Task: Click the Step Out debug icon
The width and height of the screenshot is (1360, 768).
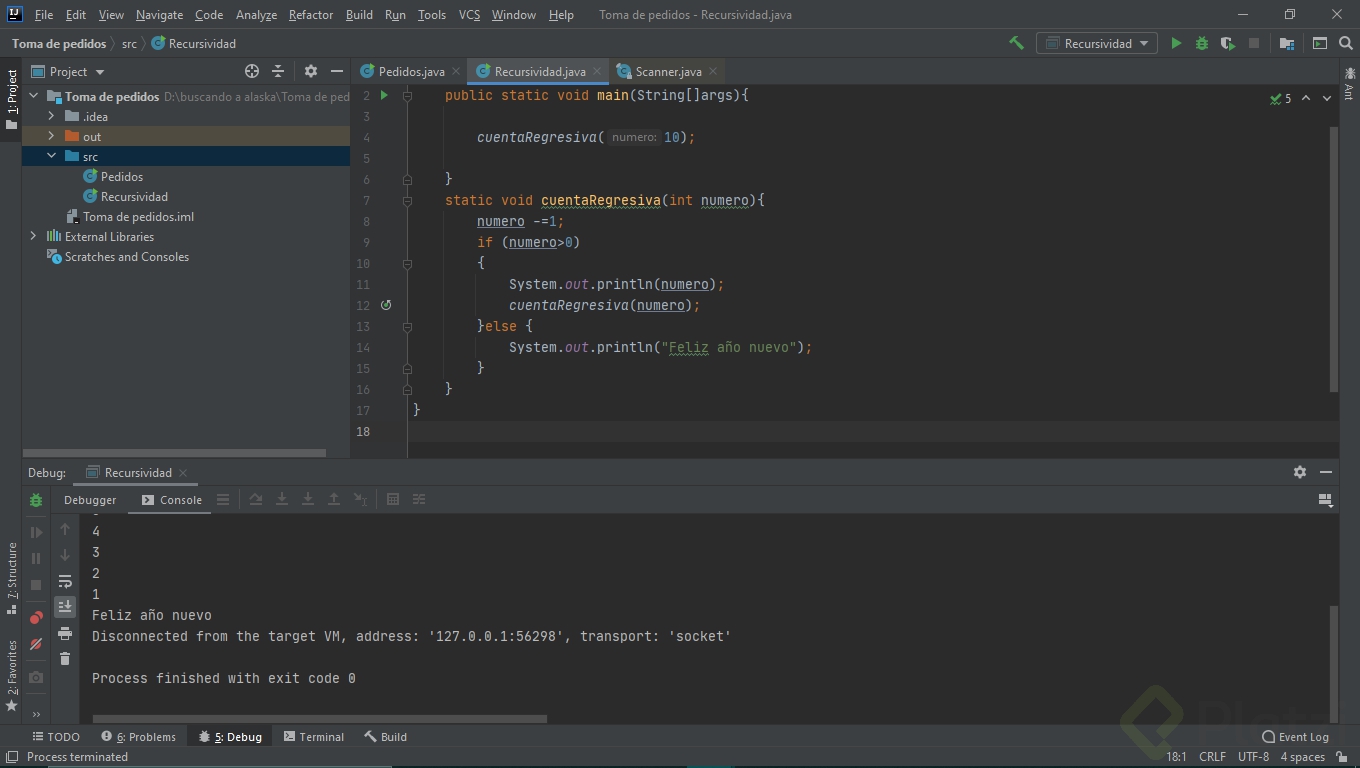Action: coord(334,499)
